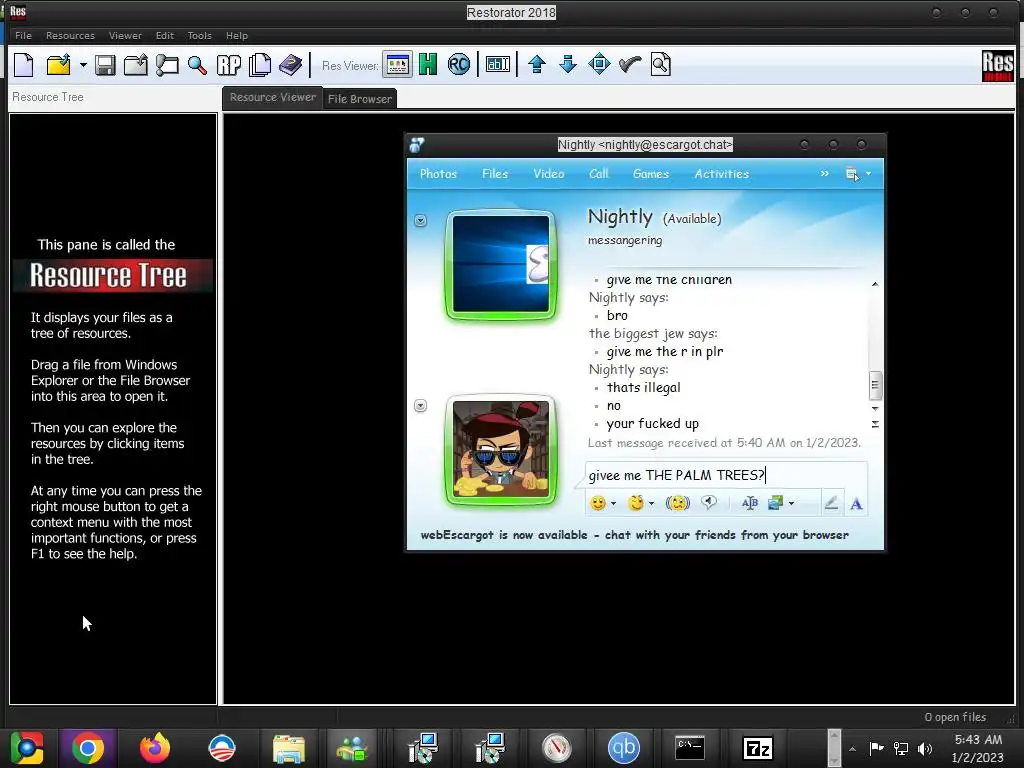Toggle the abI edit mode icon

(x=498, y=65)
